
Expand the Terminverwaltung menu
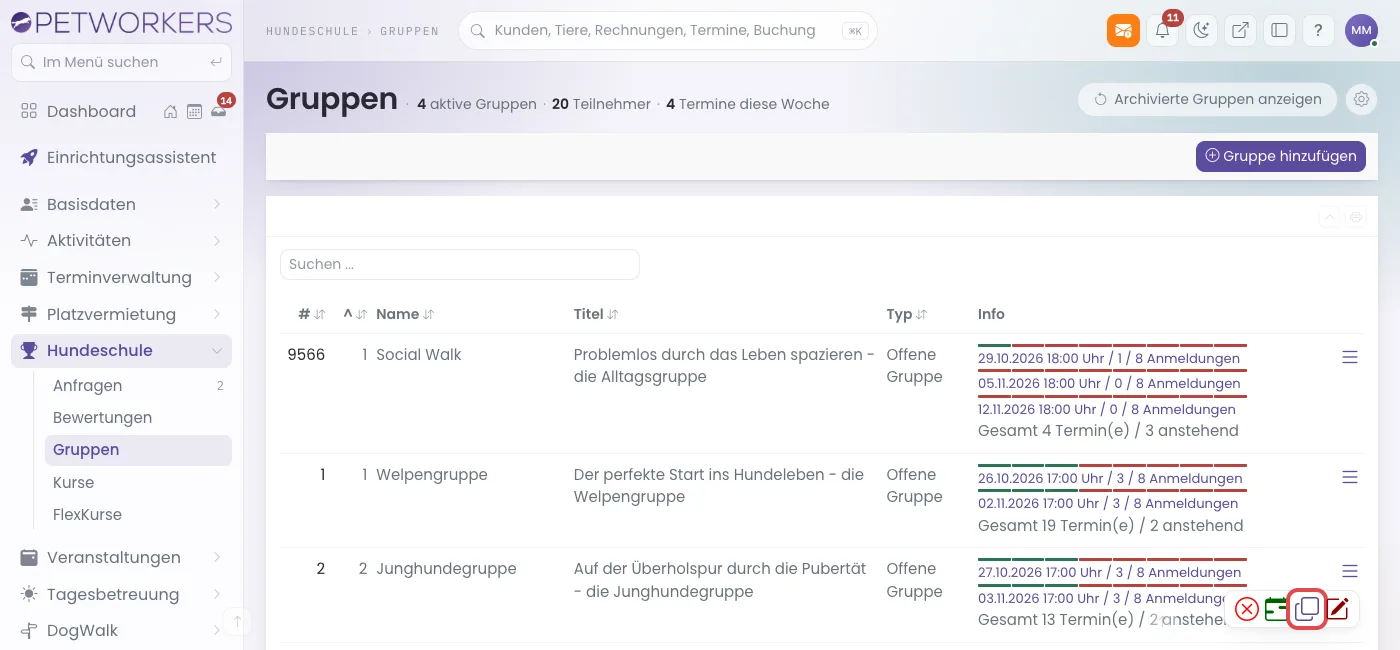point(121,278)
